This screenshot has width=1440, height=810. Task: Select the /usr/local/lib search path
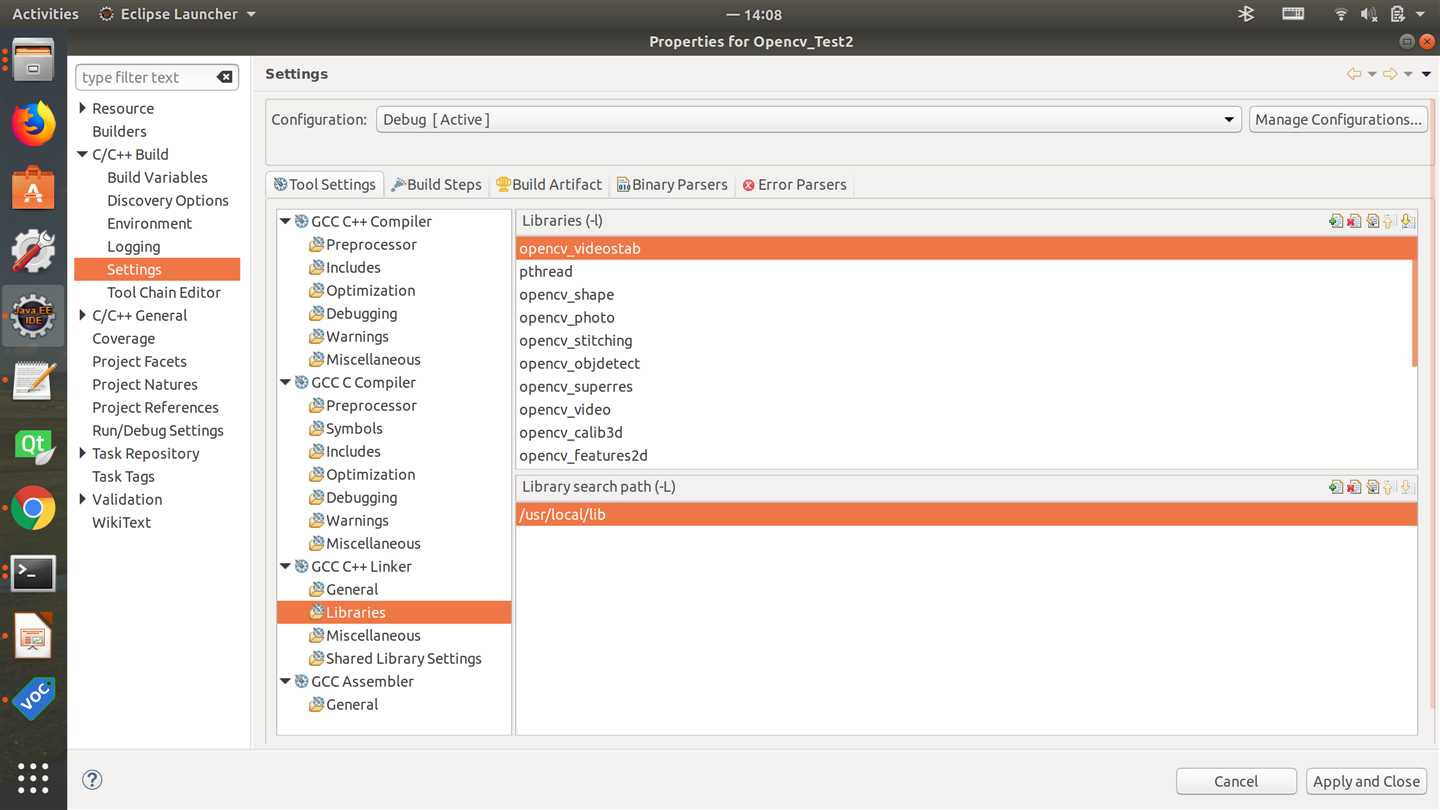tap(967, 514)
